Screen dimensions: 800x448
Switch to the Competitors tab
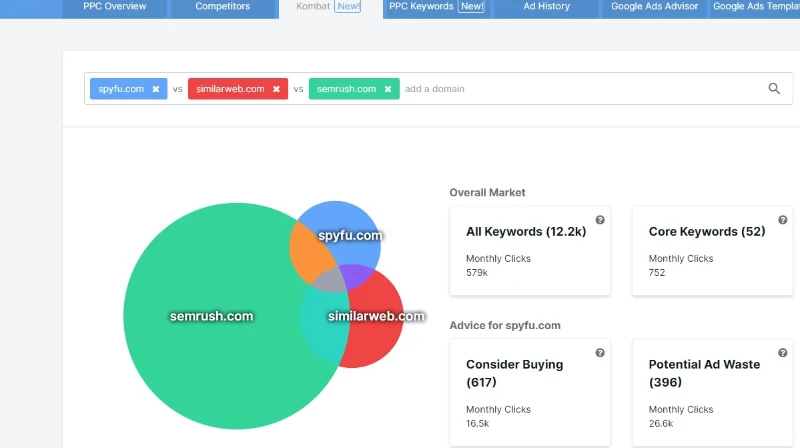[222, 7]
